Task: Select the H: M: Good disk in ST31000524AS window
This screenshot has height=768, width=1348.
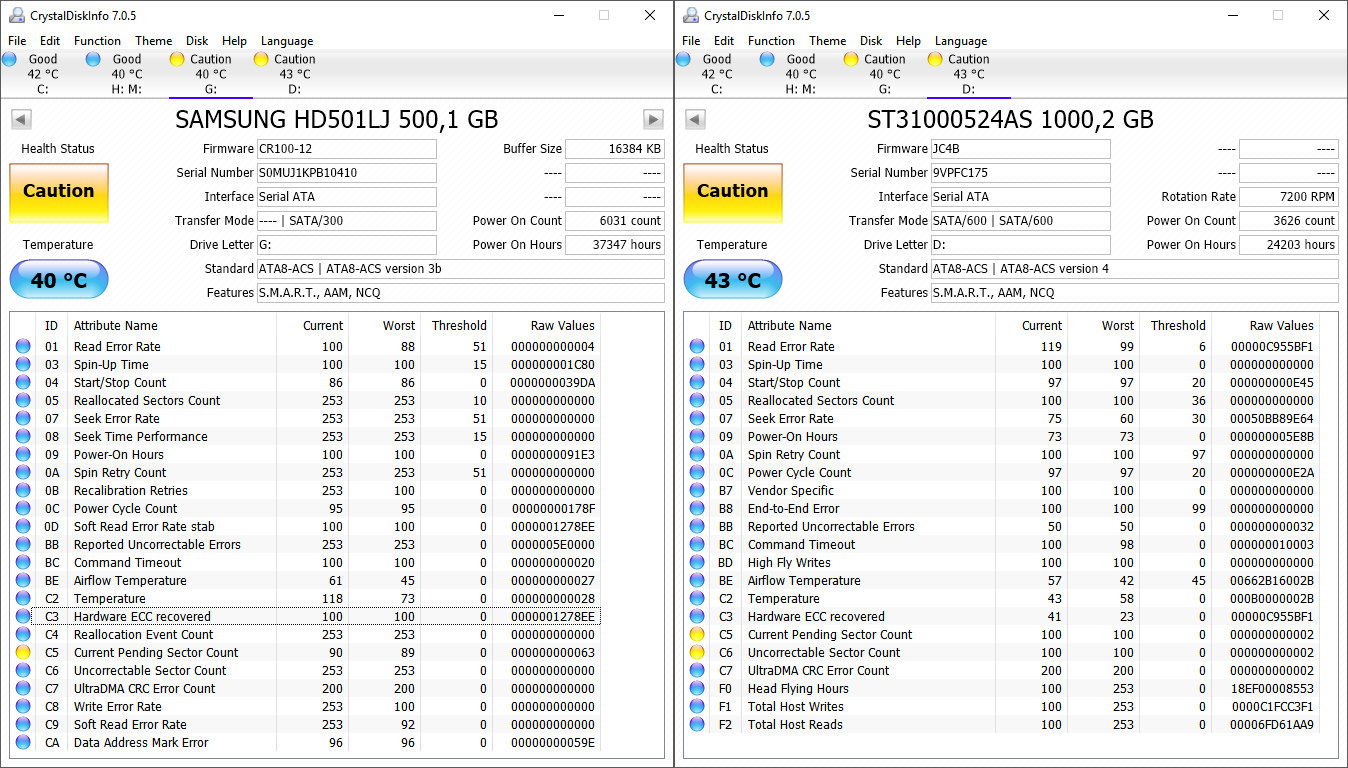Action: 801,74
